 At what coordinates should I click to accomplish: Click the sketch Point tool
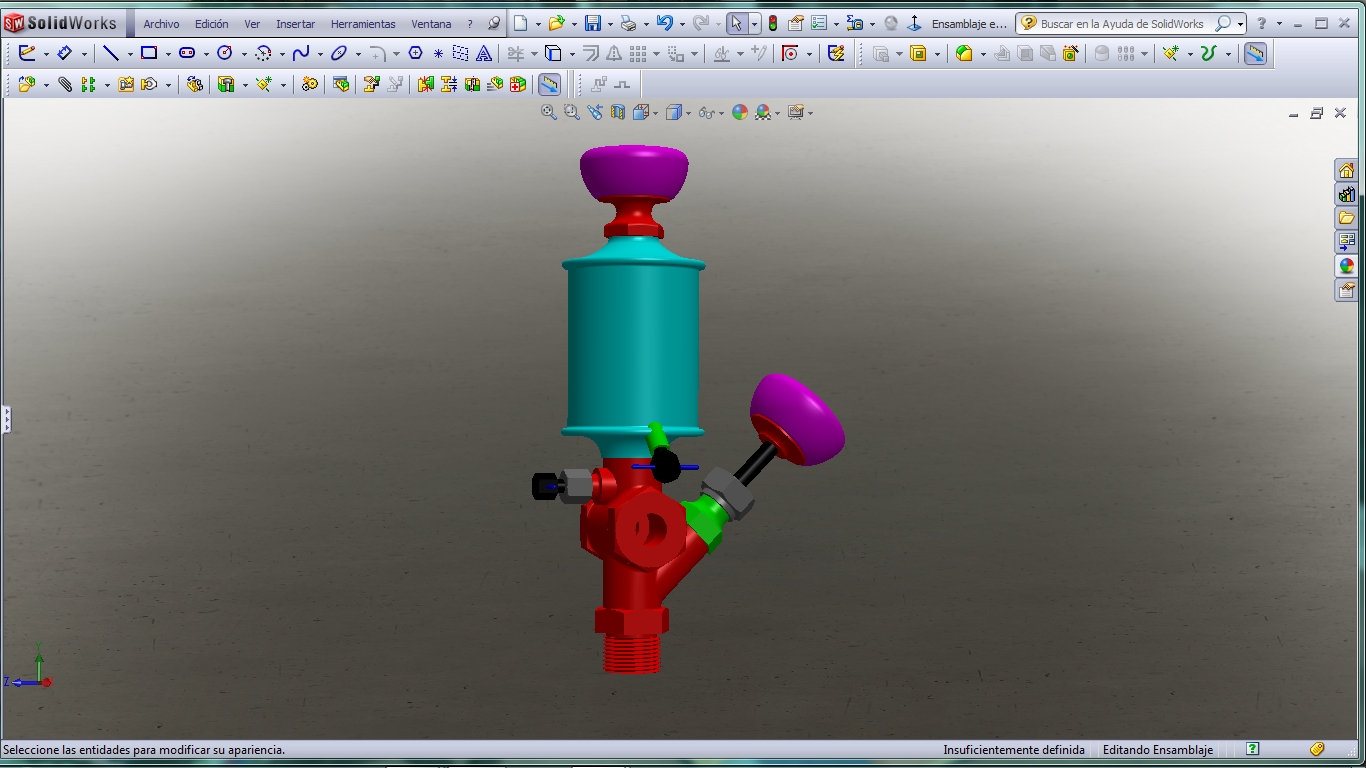pos(438,54)
